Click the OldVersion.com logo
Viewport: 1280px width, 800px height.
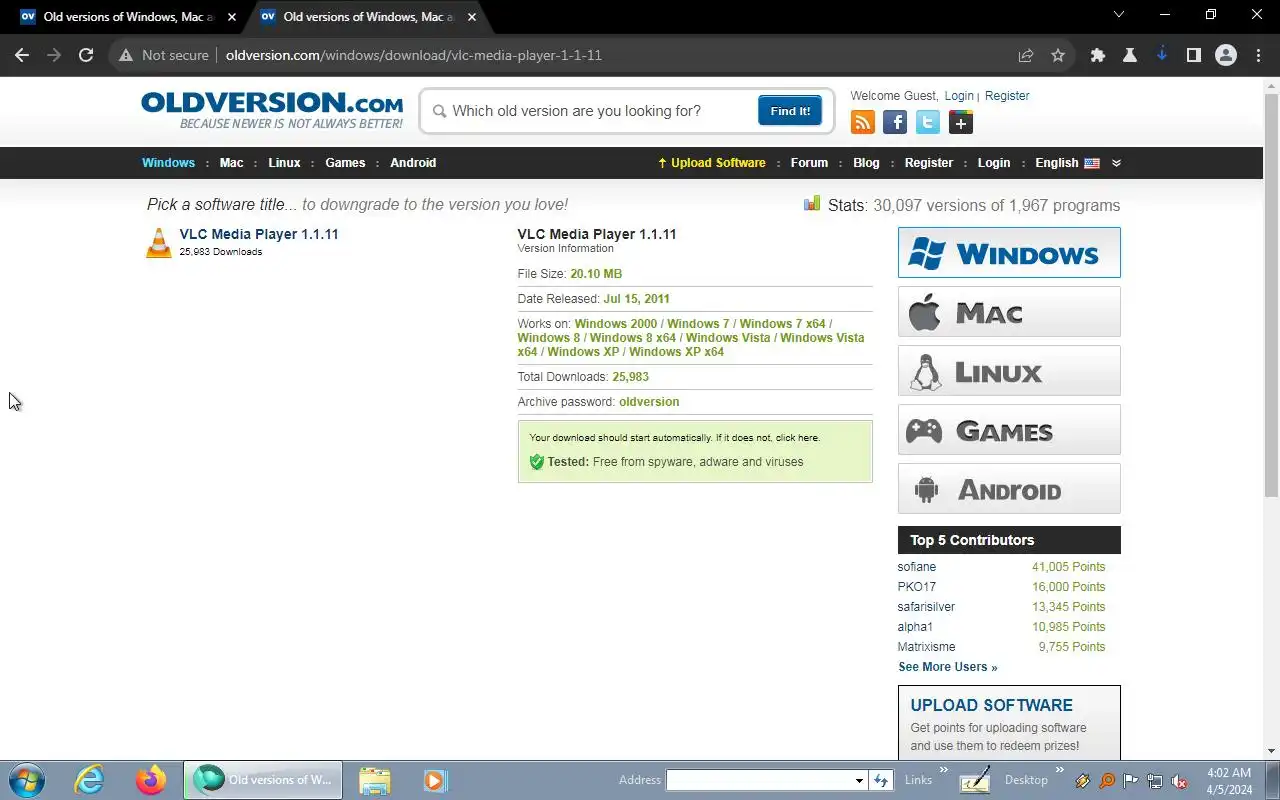click(x=272, y=110)
